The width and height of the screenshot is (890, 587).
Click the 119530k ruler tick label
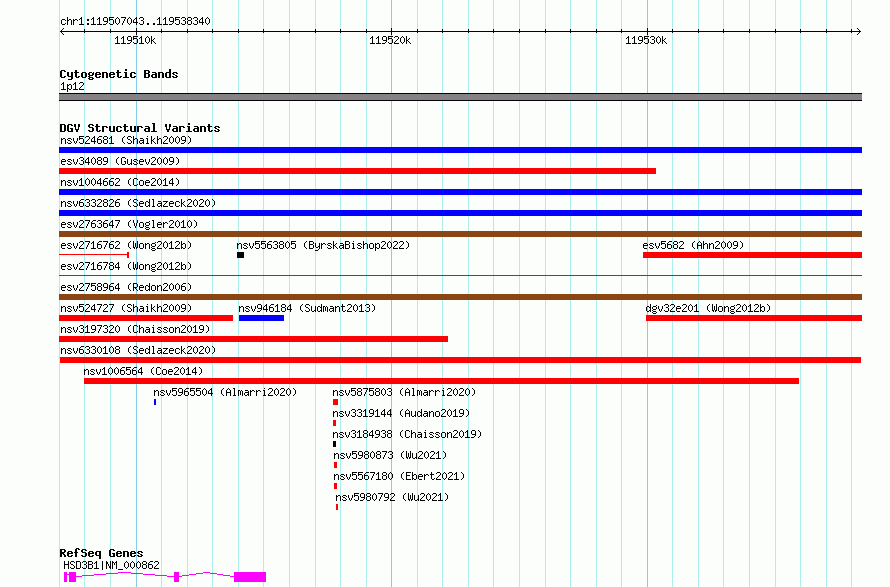point(646,40)
